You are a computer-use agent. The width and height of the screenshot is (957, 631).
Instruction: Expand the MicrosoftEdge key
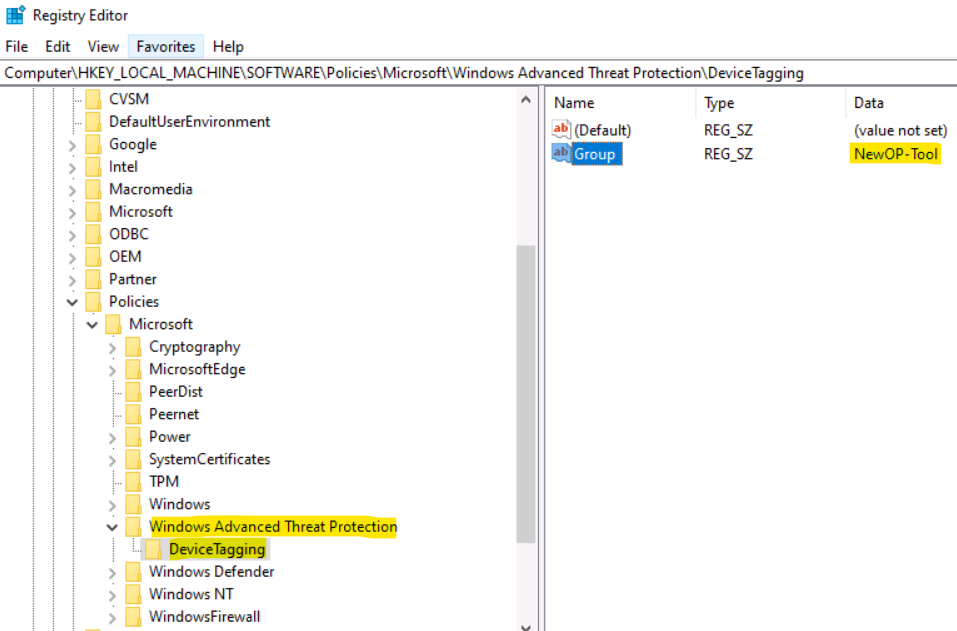click(112, 370)
